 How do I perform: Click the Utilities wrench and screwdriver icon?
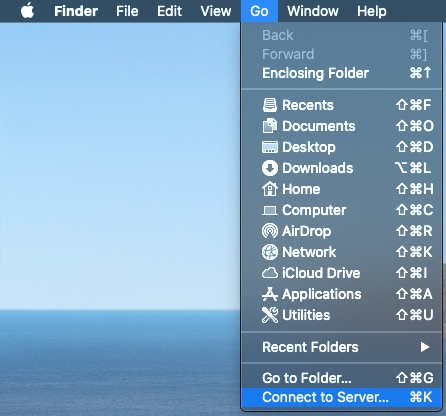(270, 315)
